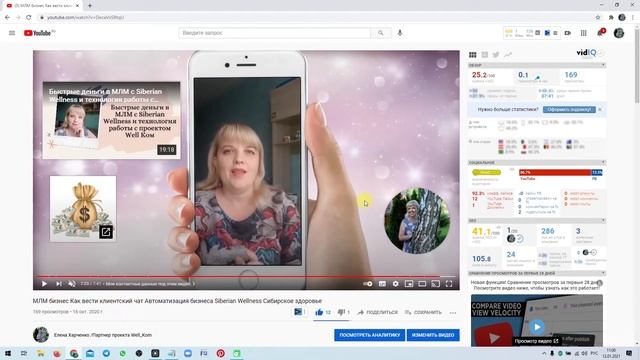Image resolution: width=640 pixels, height=360 pixels.
Task: Collapse the vidIQ ОБЗОР section
Action: pyautogui.click(x=603, y=65)
